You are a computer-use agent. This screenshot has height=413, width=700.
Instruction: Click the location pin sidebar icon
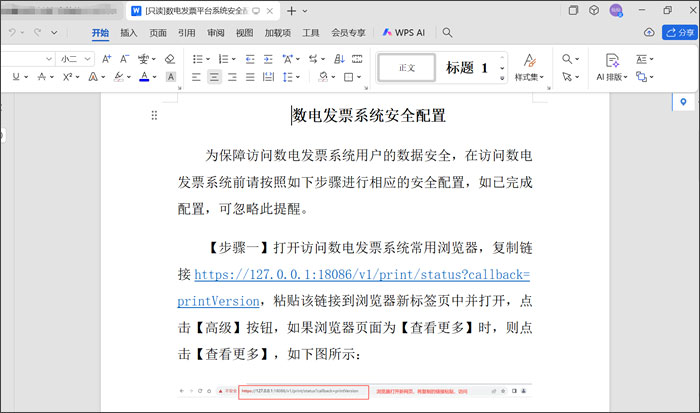tap(683, 102)
